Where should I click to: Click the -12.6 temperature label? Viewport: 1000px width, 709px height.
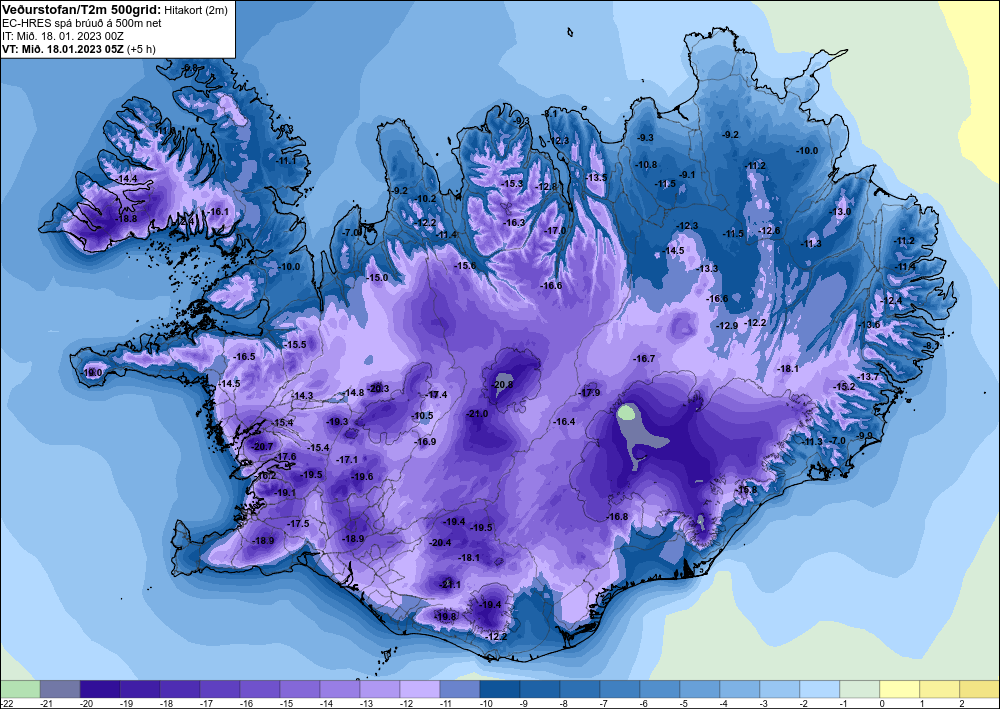point(769,231)
